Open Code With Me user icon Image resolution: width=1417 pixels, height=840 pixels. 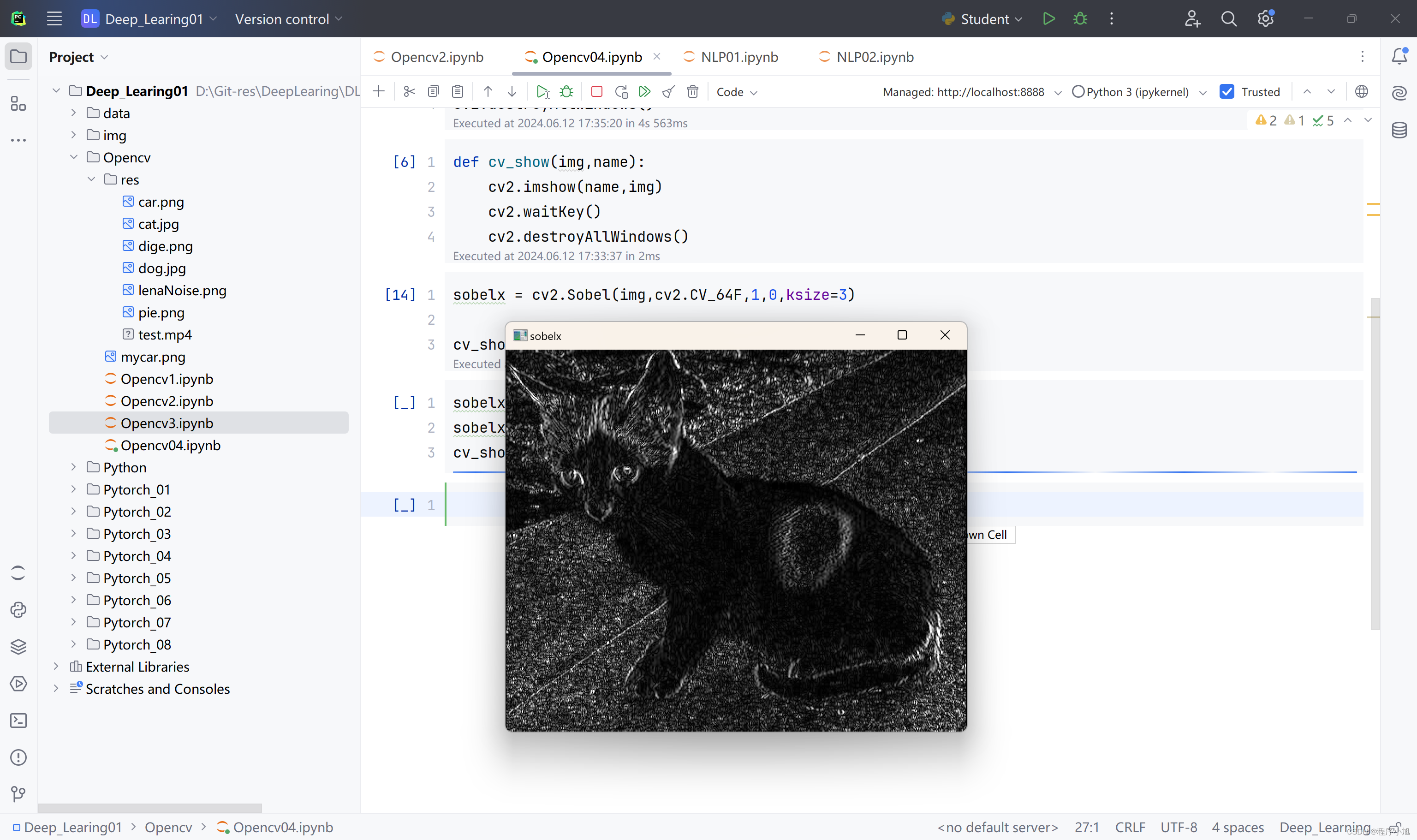[1192, 18]
